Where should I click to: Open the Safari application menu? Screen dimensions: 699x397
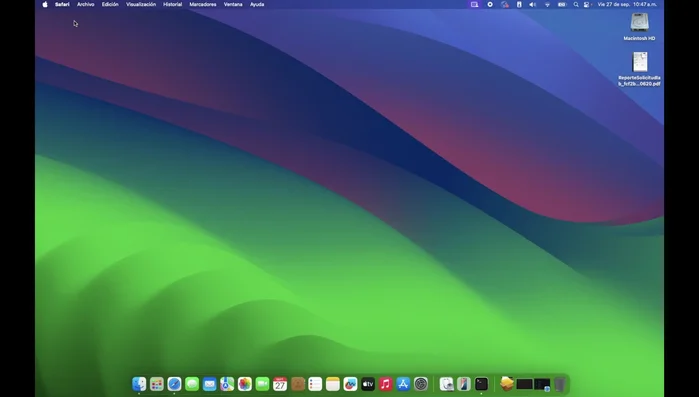[x=62, y=4]
